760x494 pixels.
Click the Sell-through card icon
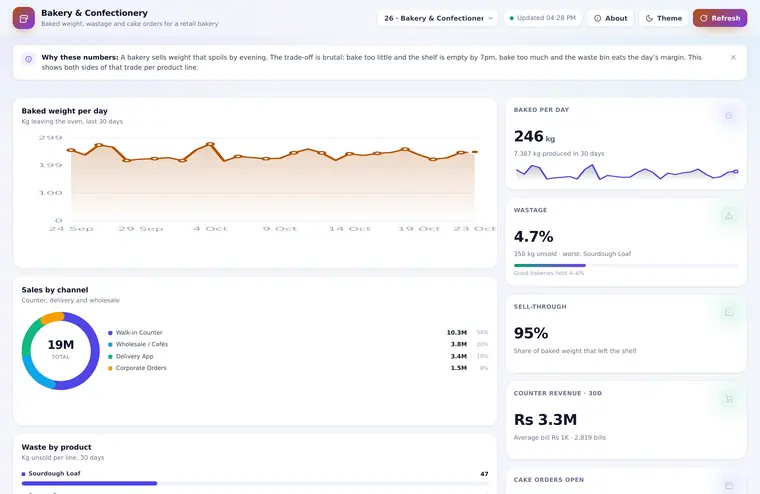coord(728,312)
